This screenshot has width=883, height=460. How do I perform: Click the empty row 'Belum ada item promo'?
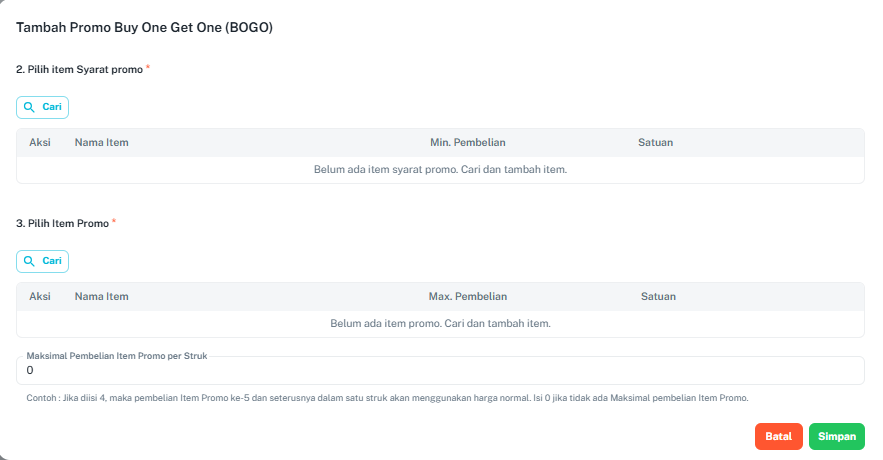tap(440, 324)
